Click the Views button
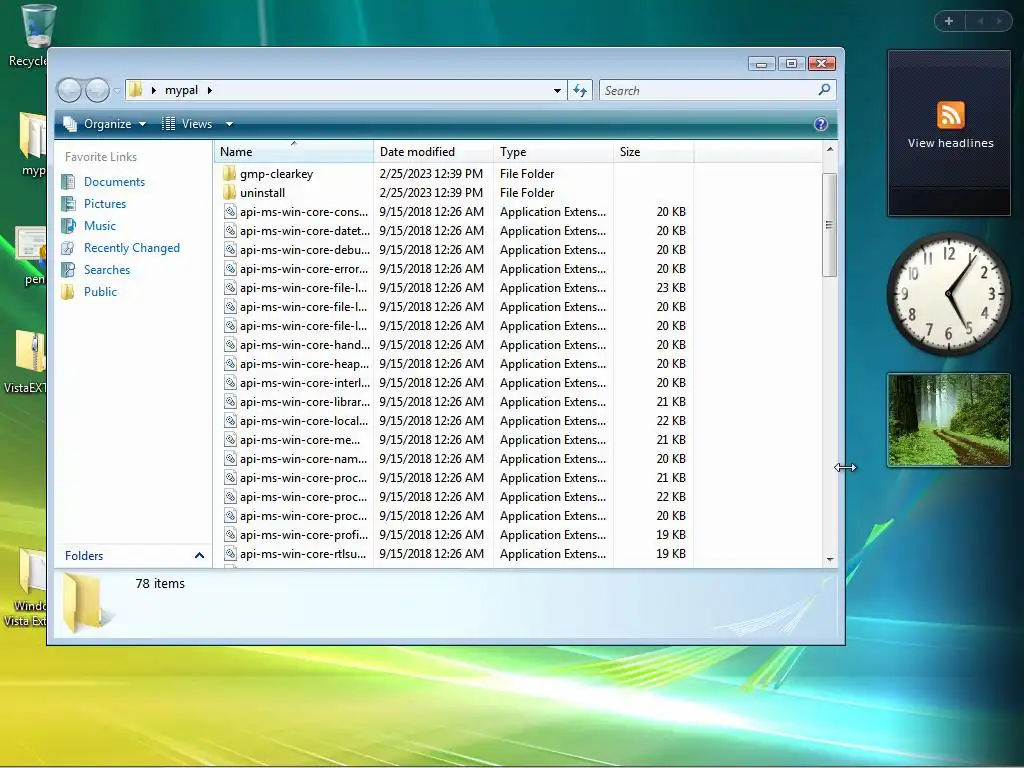This screenshot has width=1024, height=768. [187, 124]
